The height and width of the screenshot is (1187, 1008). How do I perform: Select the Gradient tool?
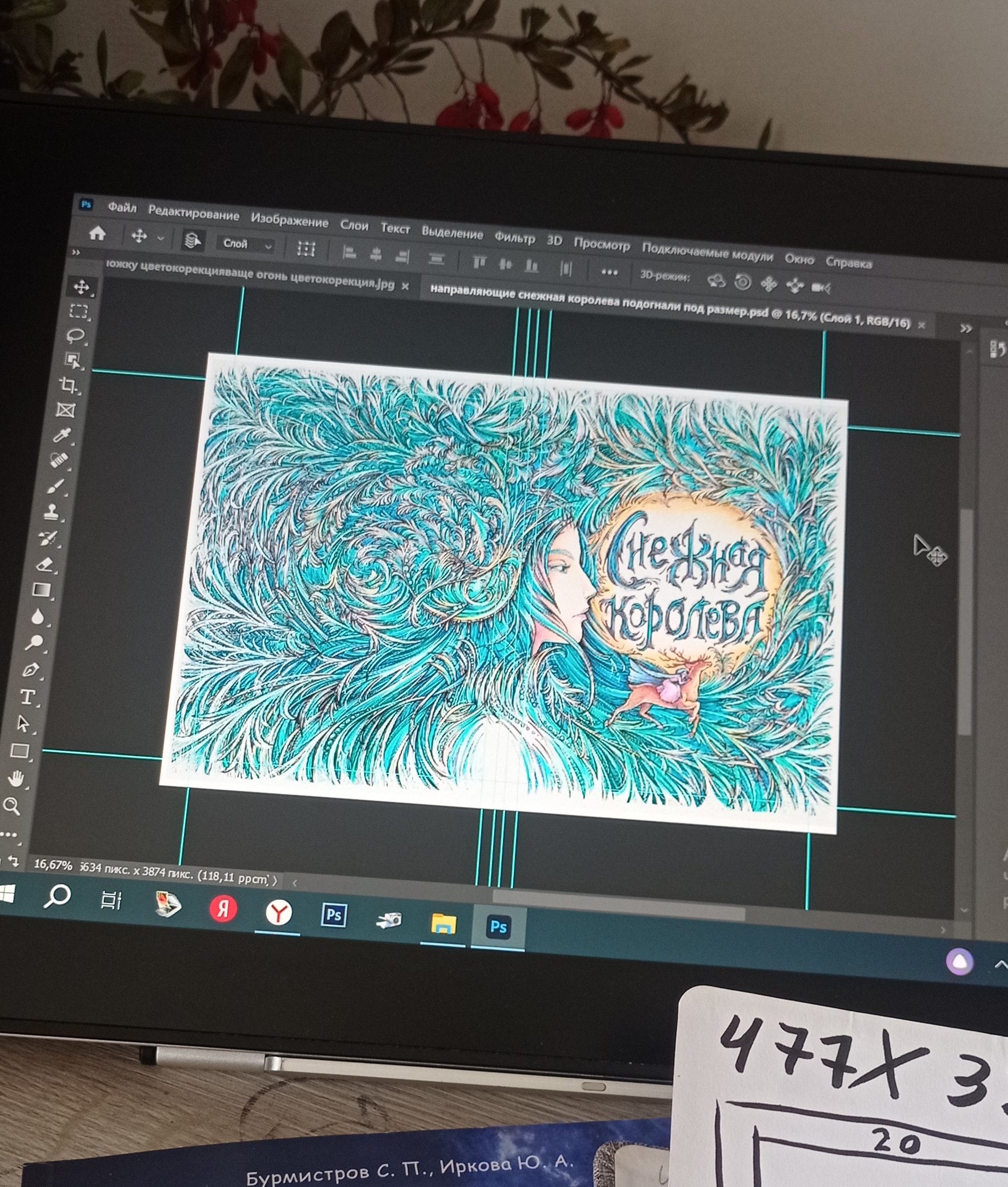[42, 590]
